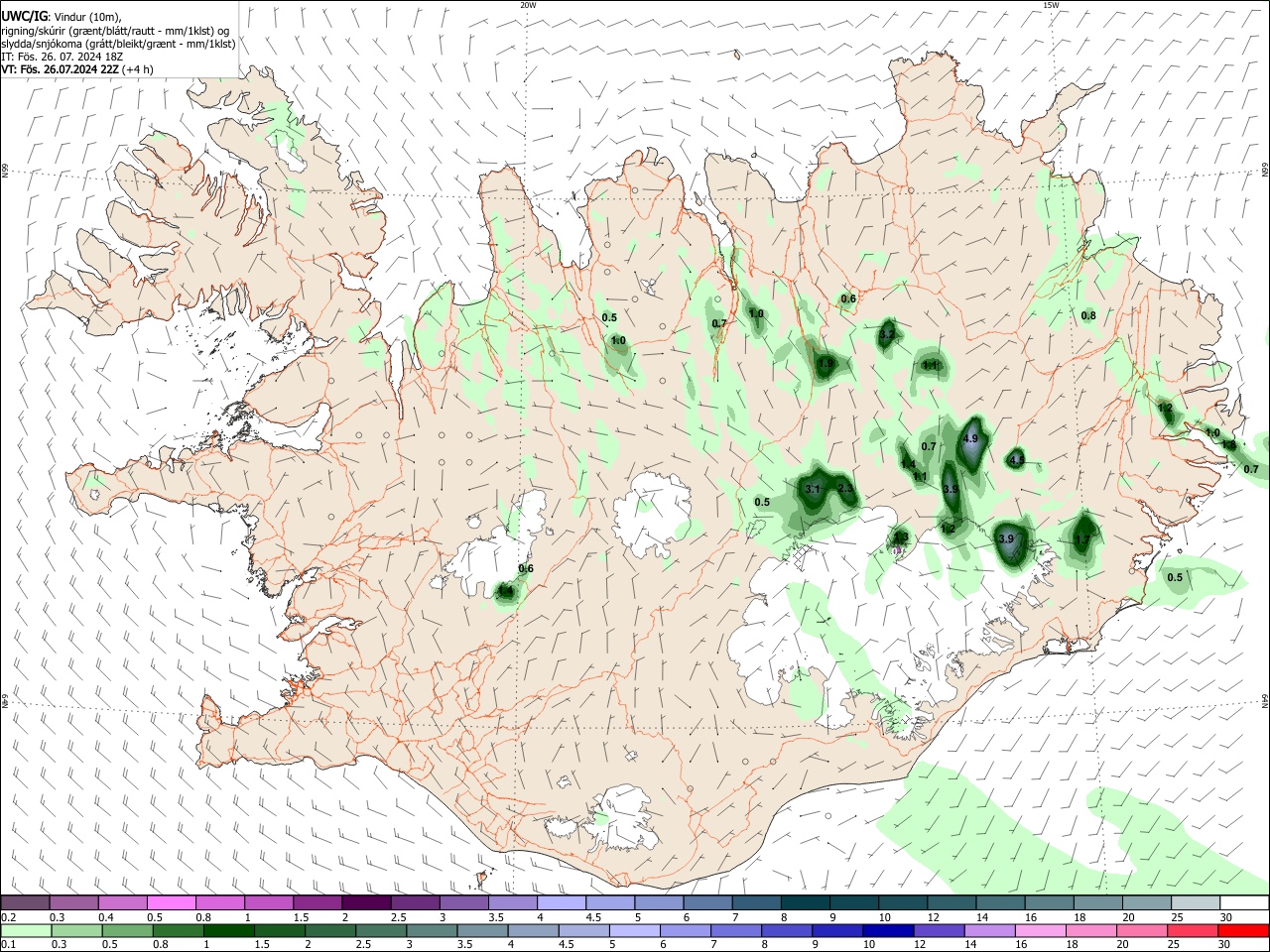Select the 0.8 precipitation label

1088,315
